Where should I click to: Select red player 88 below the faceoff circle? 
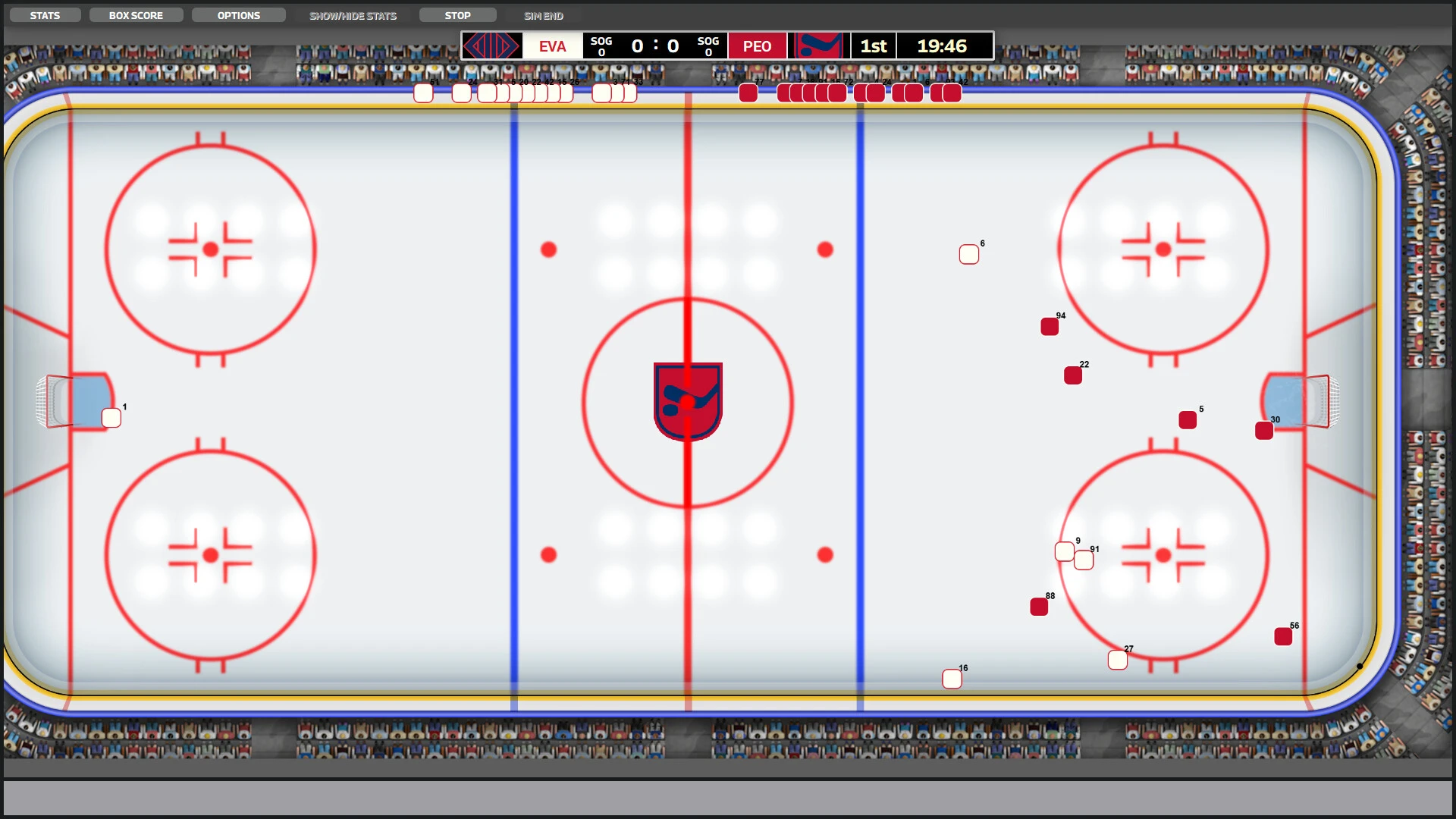1039,606
